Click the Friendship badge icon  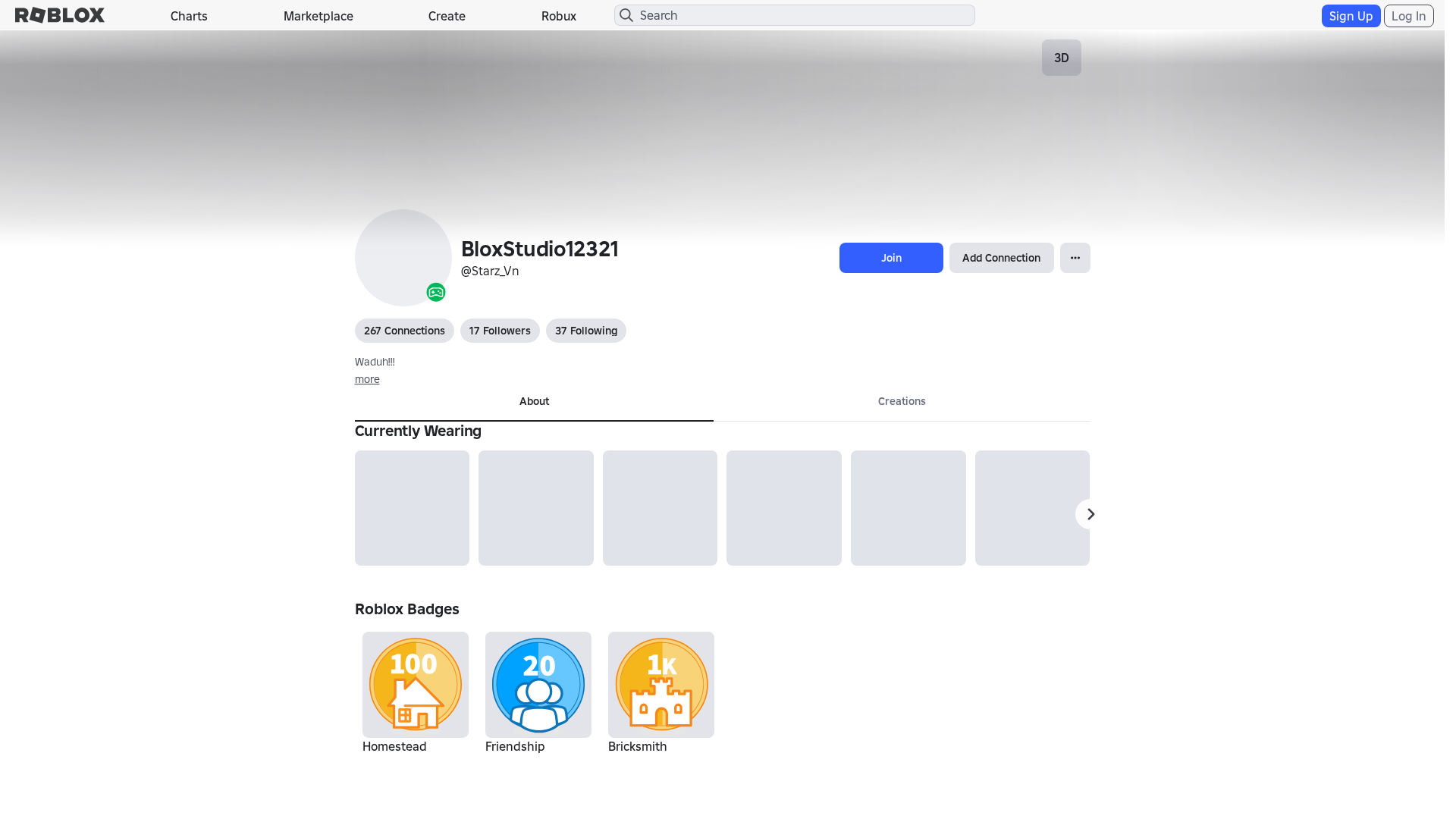pos(538,685)
